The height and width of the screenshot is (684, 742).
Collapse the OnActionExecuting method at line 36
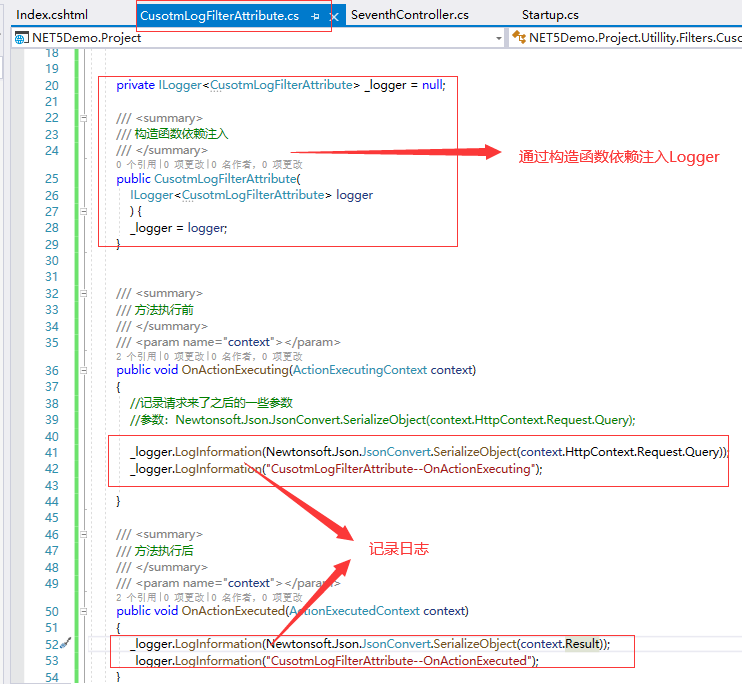coord(84,370)
